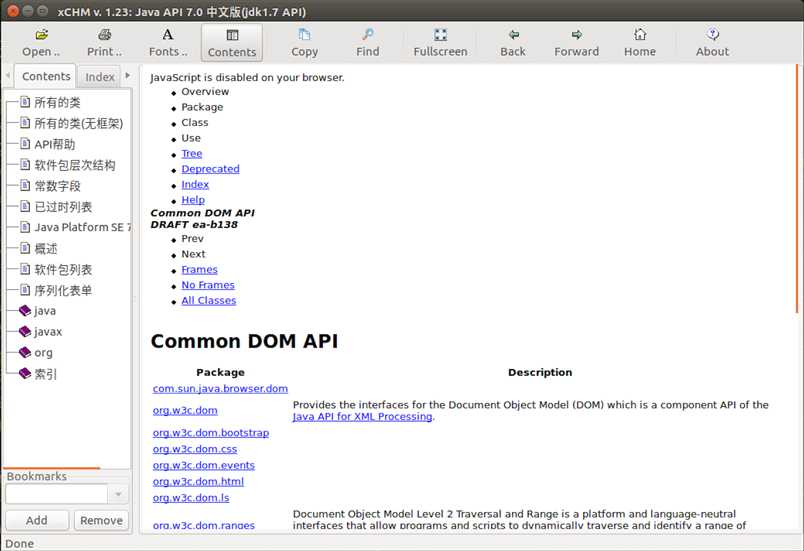Follow the Tree link

(x=192, y=153)
